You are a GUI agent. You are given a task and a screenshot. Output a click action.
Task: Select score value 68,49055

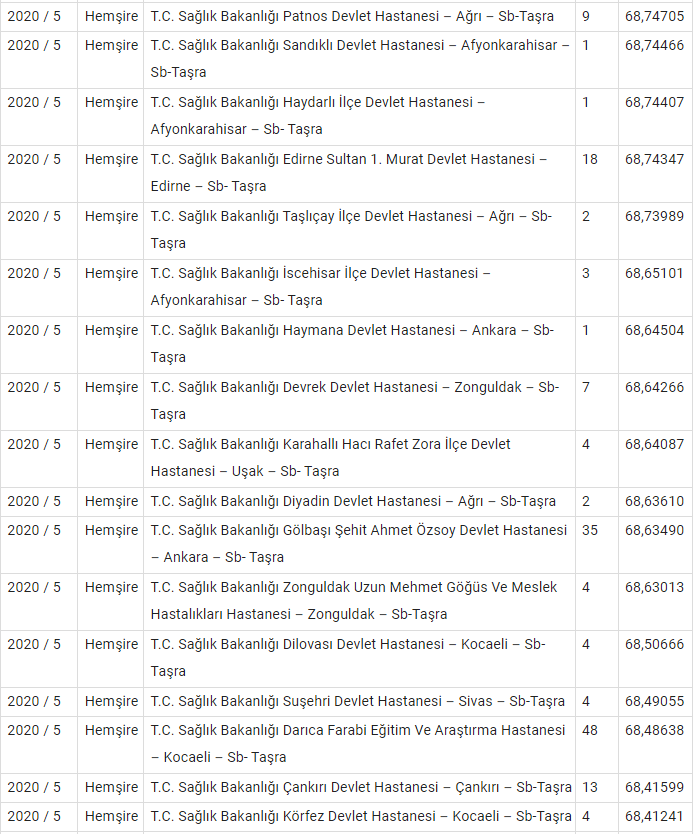coord(654,701)
